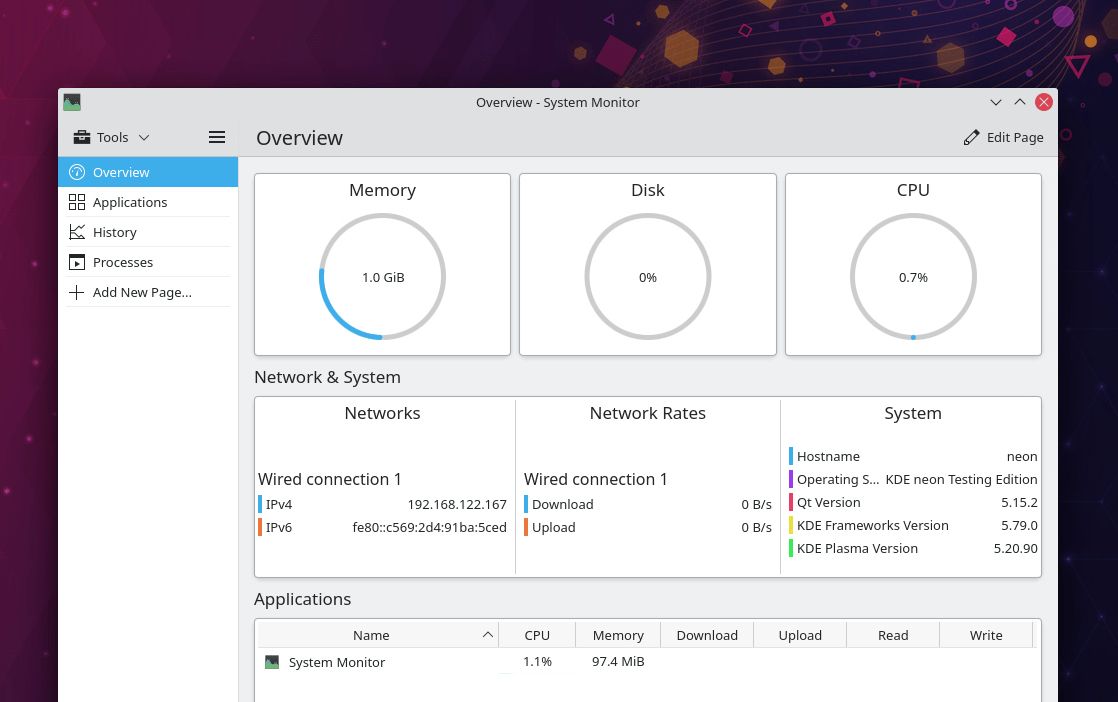Click the Disk usage gauge
The image size is (1118, 702).
647,277
